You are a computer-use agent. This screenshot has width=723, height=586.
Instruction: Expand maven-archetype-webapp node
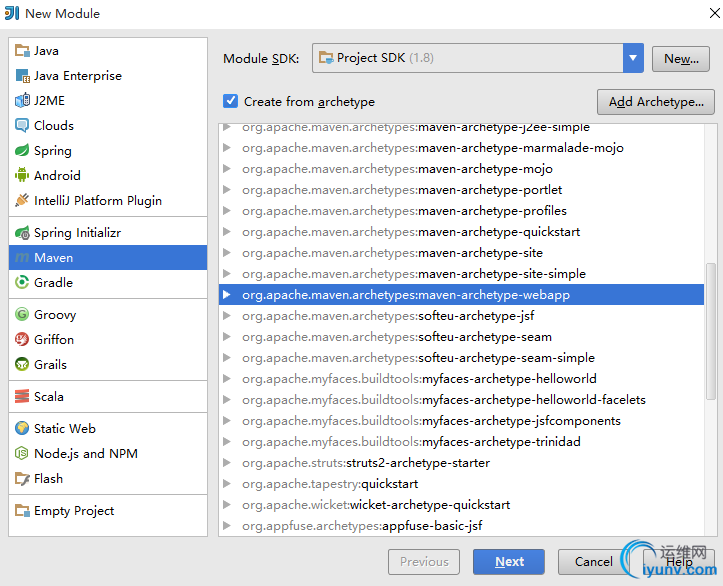(x=226, y=294)
